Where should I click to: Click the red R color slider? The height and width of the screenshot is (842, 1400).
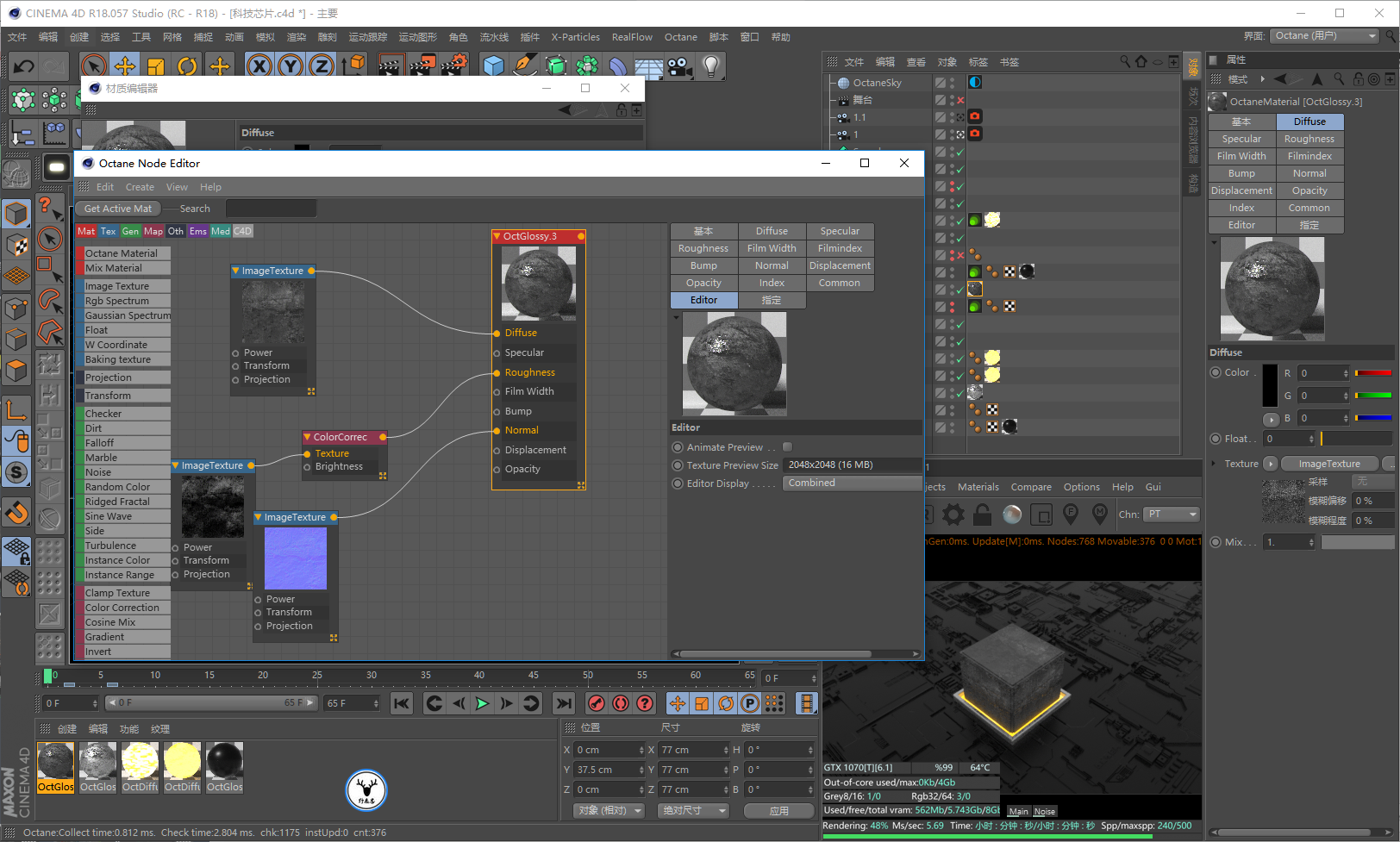click(1373, 373)
